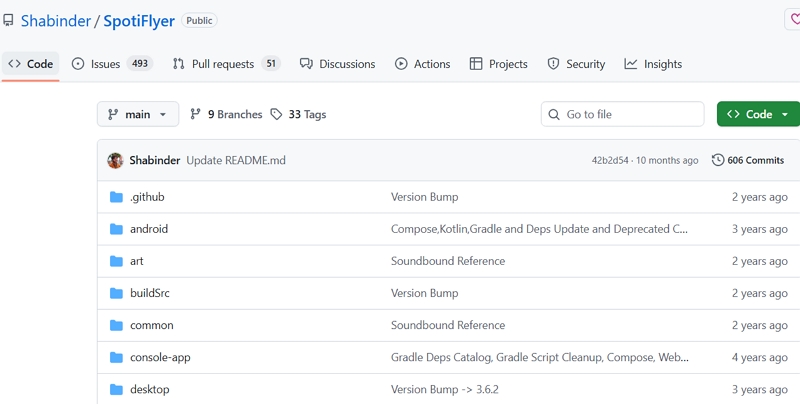View the 9 Branches link
Screen dimensions: 800x404
point(226,114)
